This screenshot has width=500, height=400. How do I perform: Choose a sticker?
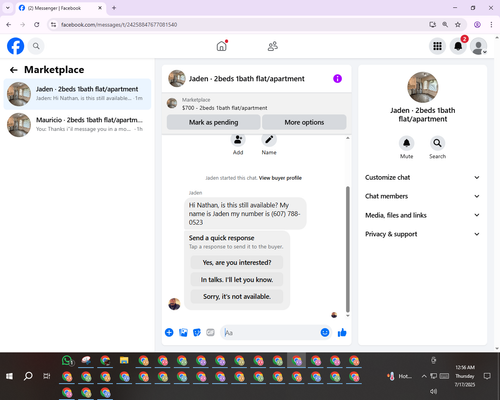(197, 332)
